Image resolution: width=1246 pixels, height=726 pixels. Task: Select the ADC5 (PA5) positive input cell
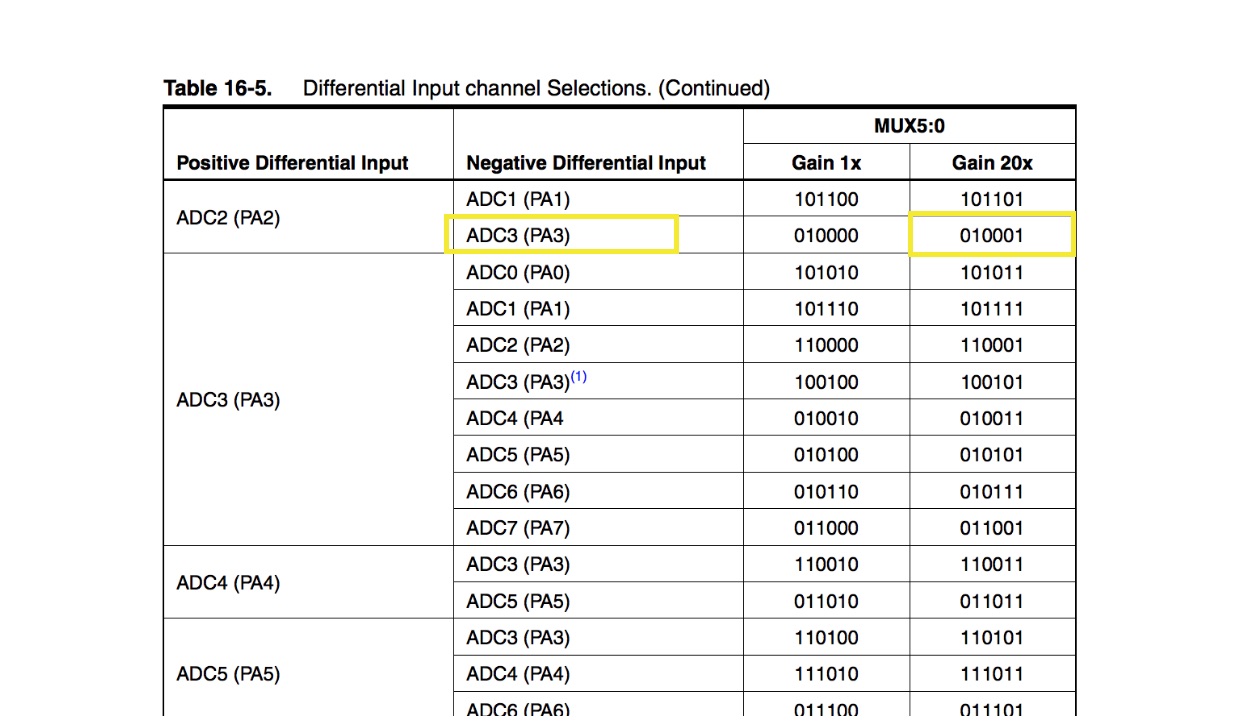point(228,674)
